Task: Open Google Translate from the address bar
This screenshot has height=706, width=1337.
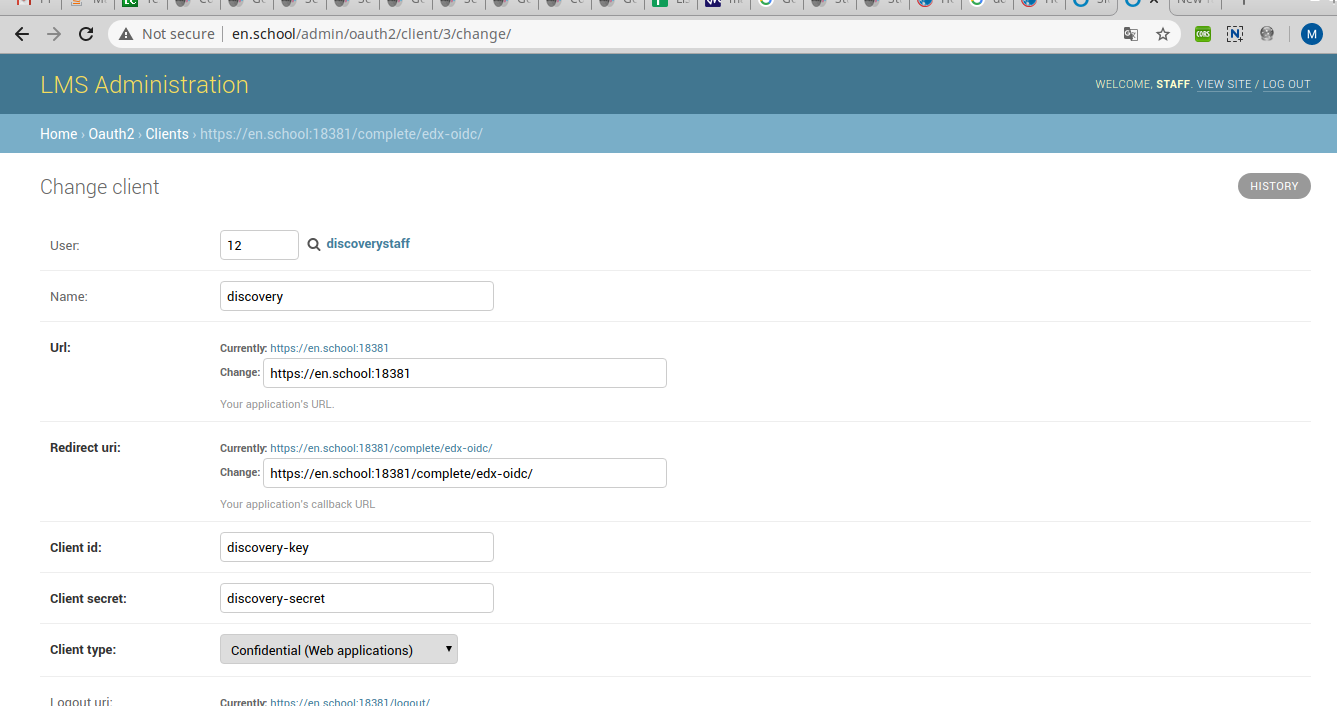Action: 1130,33
